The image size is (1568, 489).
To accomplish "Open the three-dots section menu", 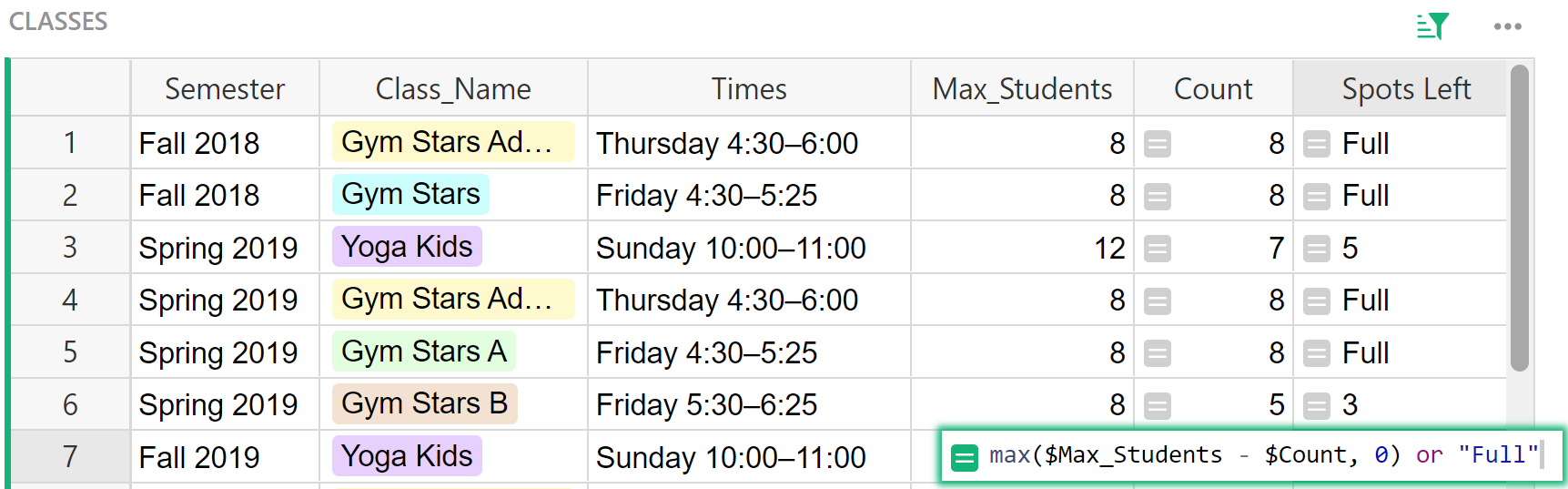I will coord(1507,26).
